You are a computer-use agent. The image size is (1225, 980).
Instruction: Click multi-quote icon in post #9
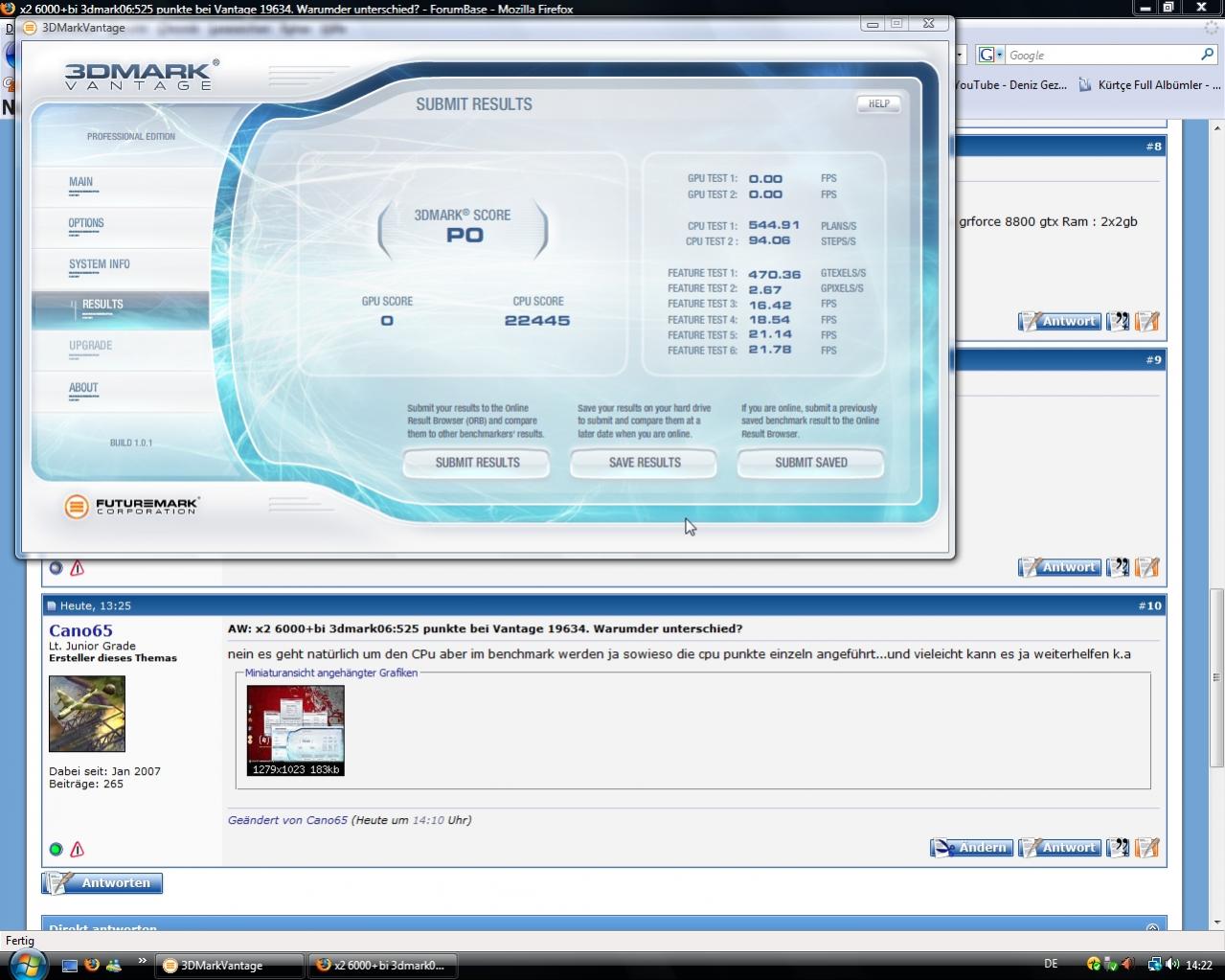(1118, 567)
